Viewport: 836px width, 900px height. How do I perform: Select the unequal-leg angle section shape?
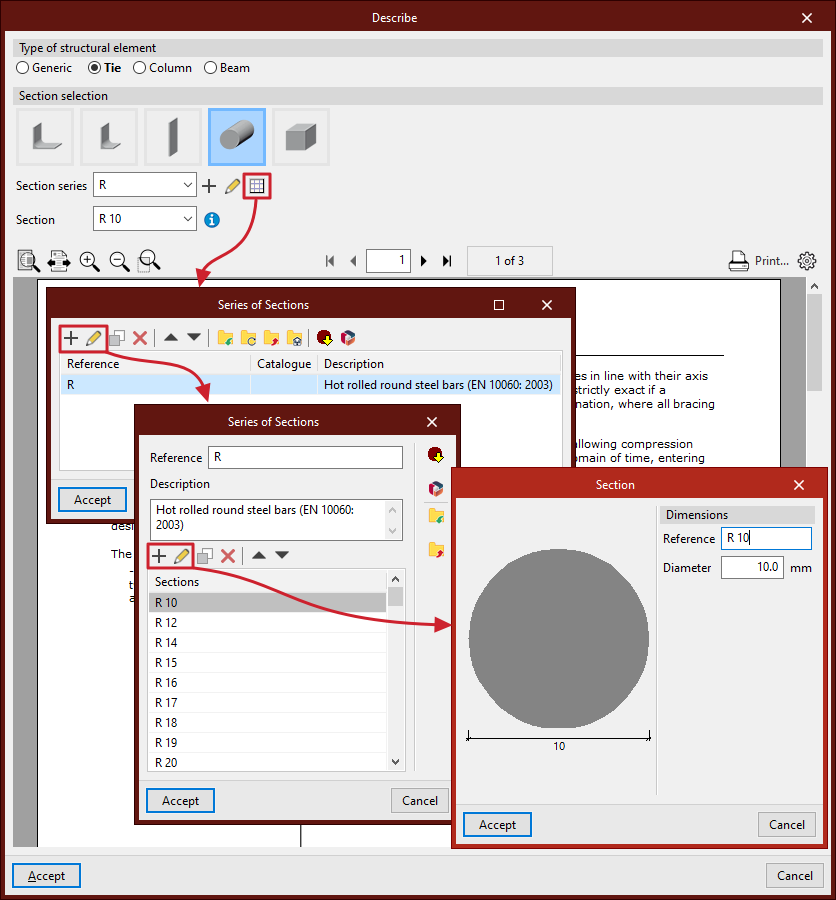(109, 137)
